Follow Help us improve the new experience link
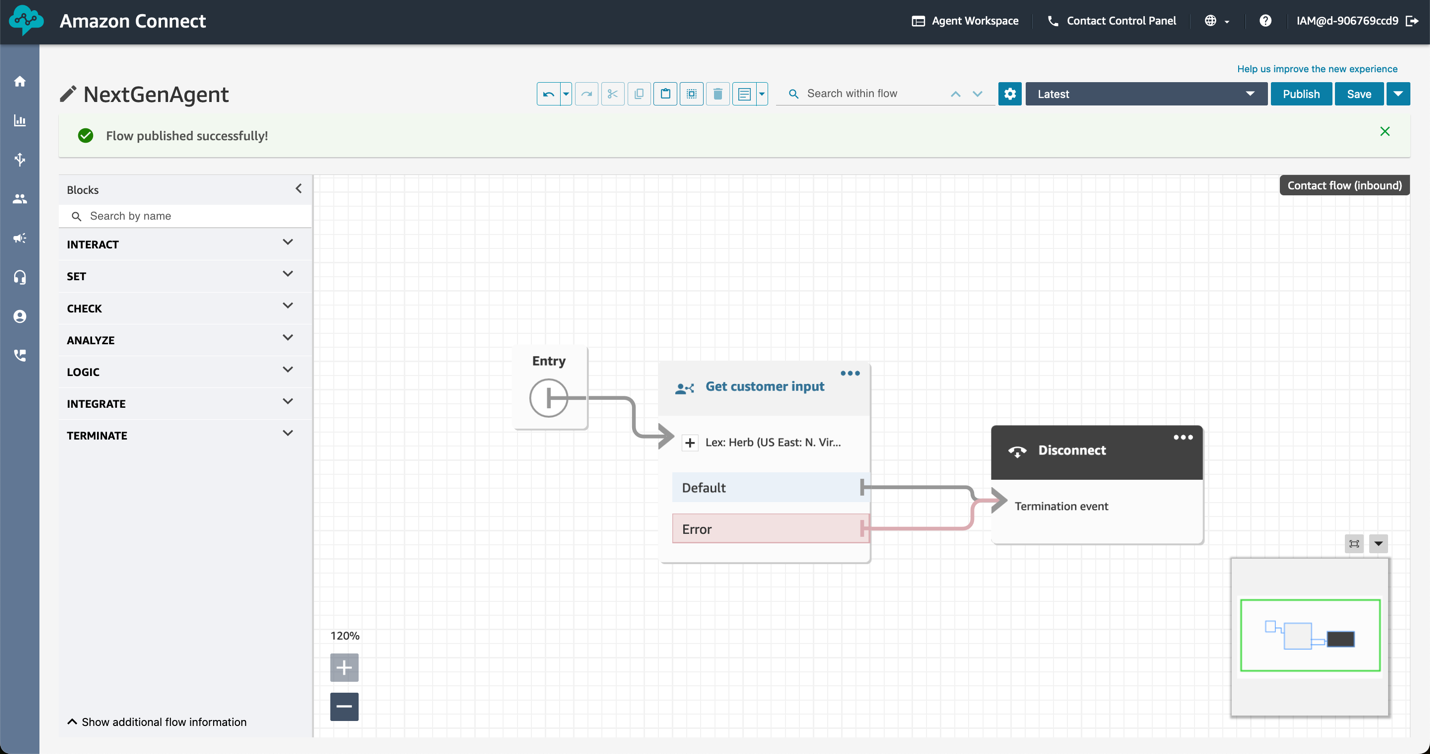 [x=1317, y=69]
